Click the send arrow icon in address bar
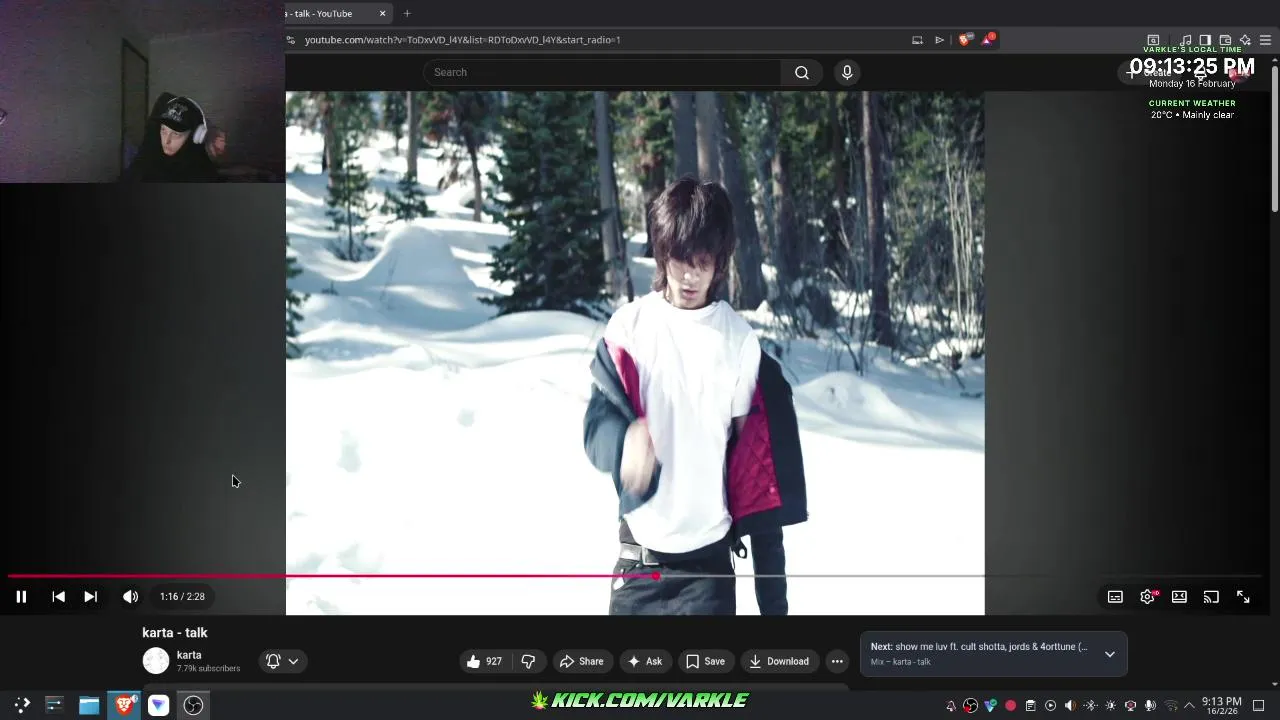The width and height of the screenshot is (1280, 720). pyautogui.click(x=939, y=40)
